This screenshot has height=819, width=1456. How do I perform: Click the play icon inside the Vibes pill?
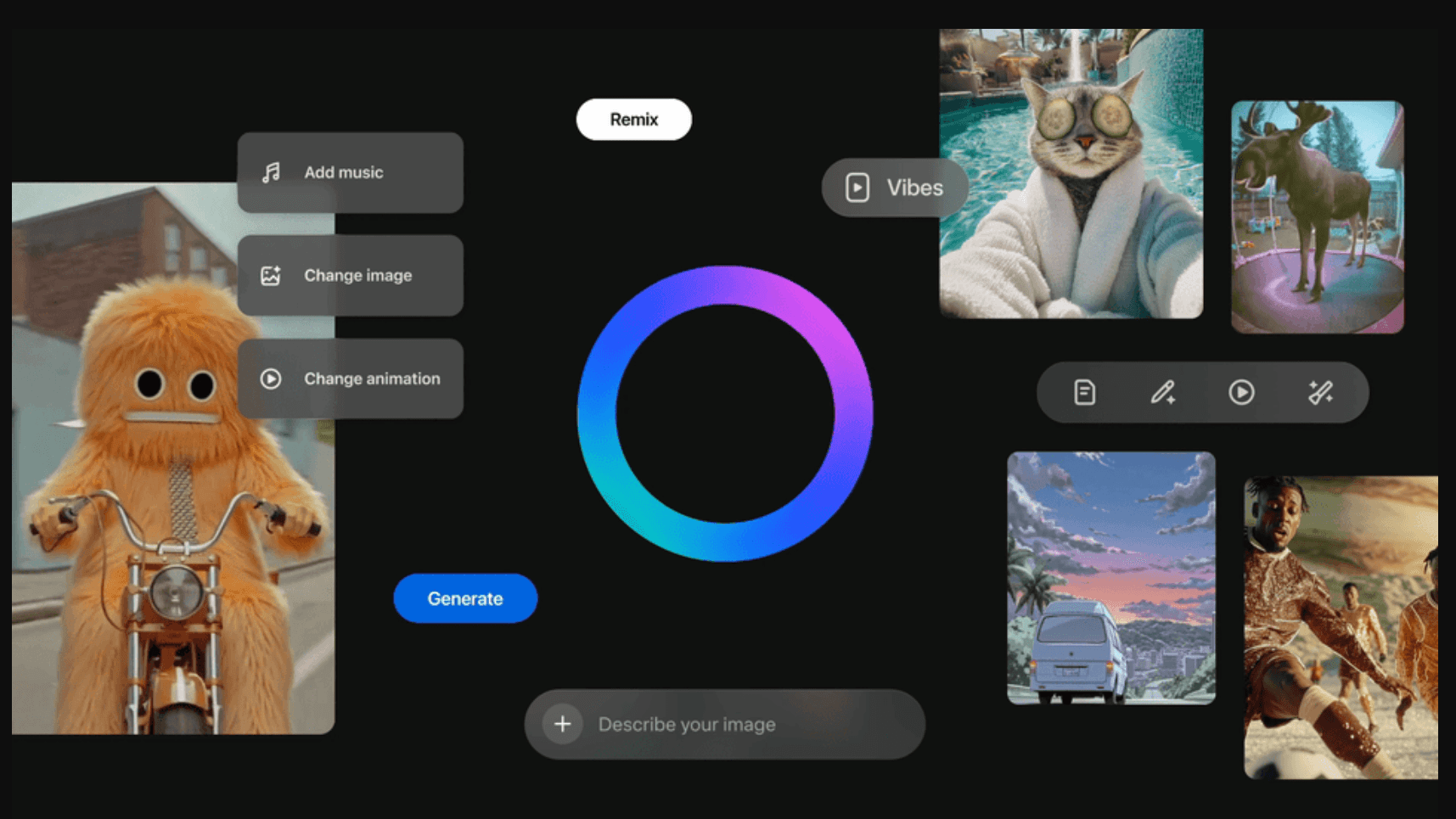click(x=856, y=187)
